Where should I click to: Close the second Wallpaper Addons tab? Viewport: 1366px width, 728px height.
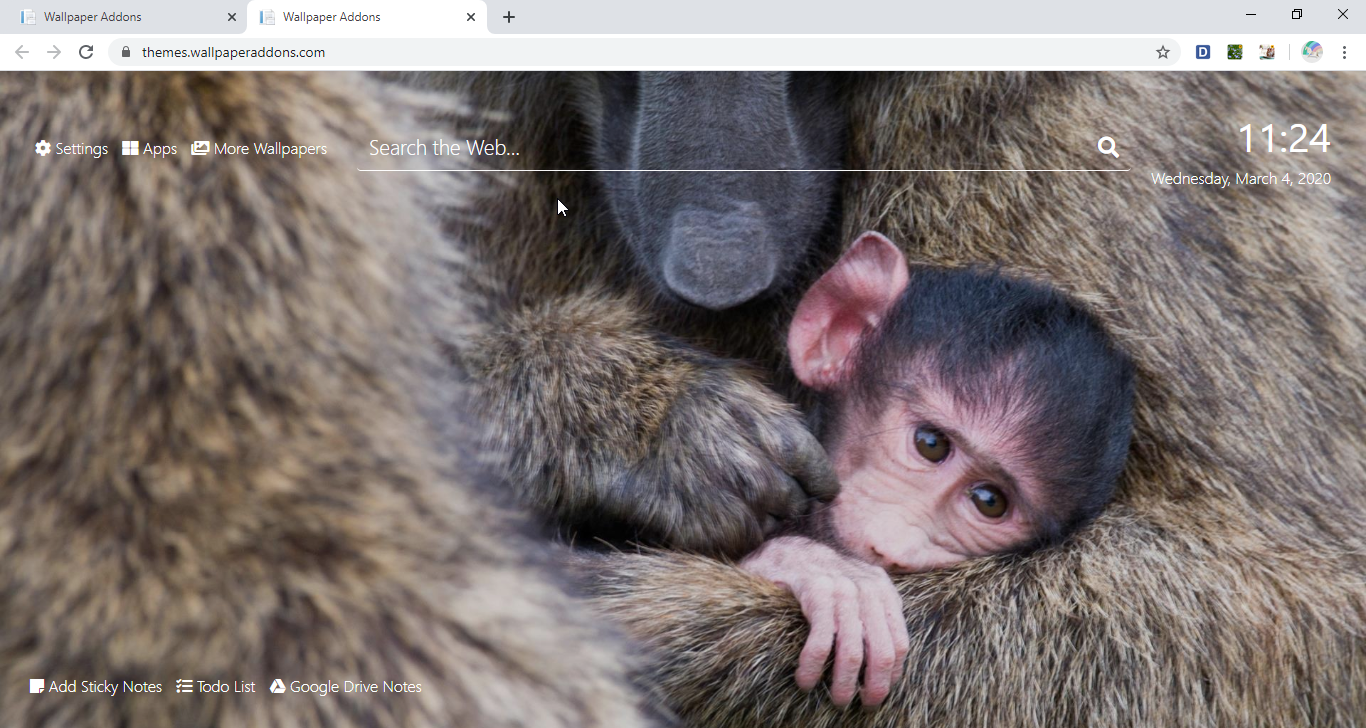471,17
